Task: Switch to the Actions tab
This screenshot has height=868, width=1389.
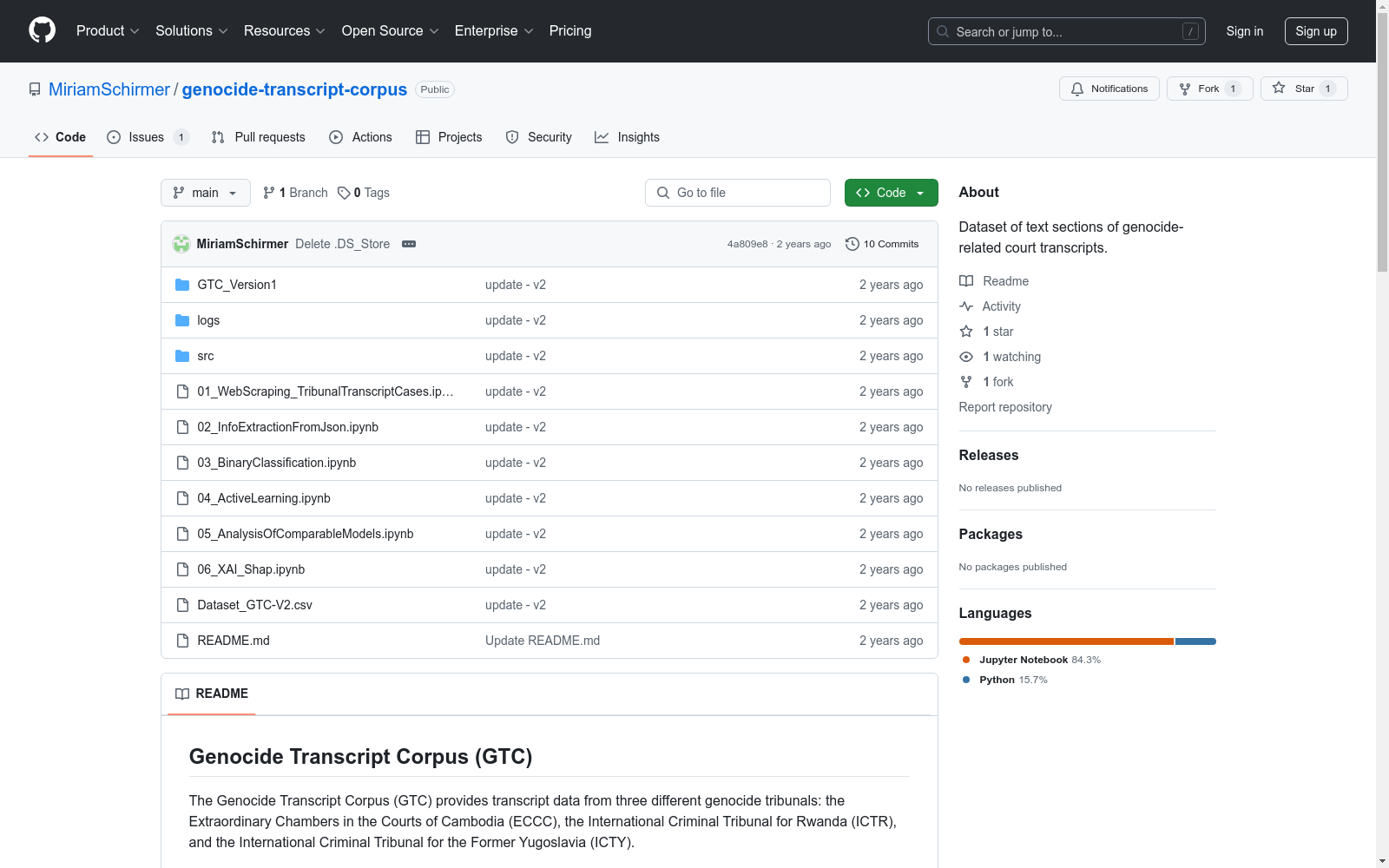Action: 361,137
